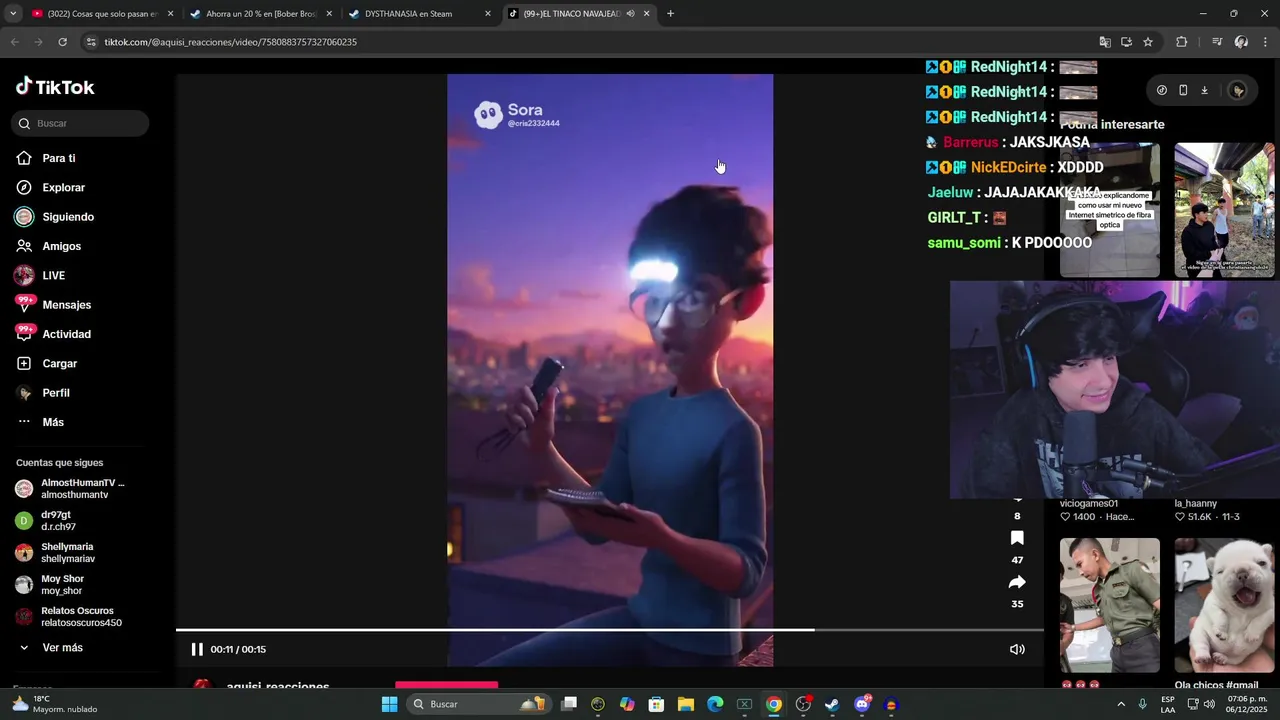Save video with the bookmark icon
This screenshot has width=1280, height=720.
(x=1017, y=539)
